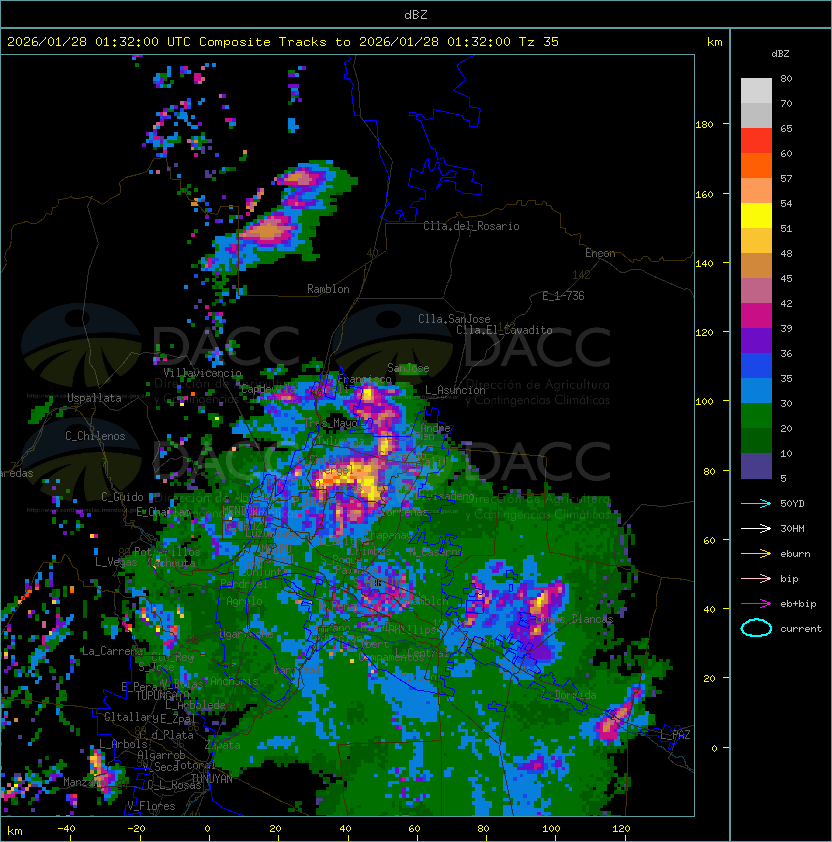
Task: Pick the royal blue legend swatch below 36
Action: 756,366
